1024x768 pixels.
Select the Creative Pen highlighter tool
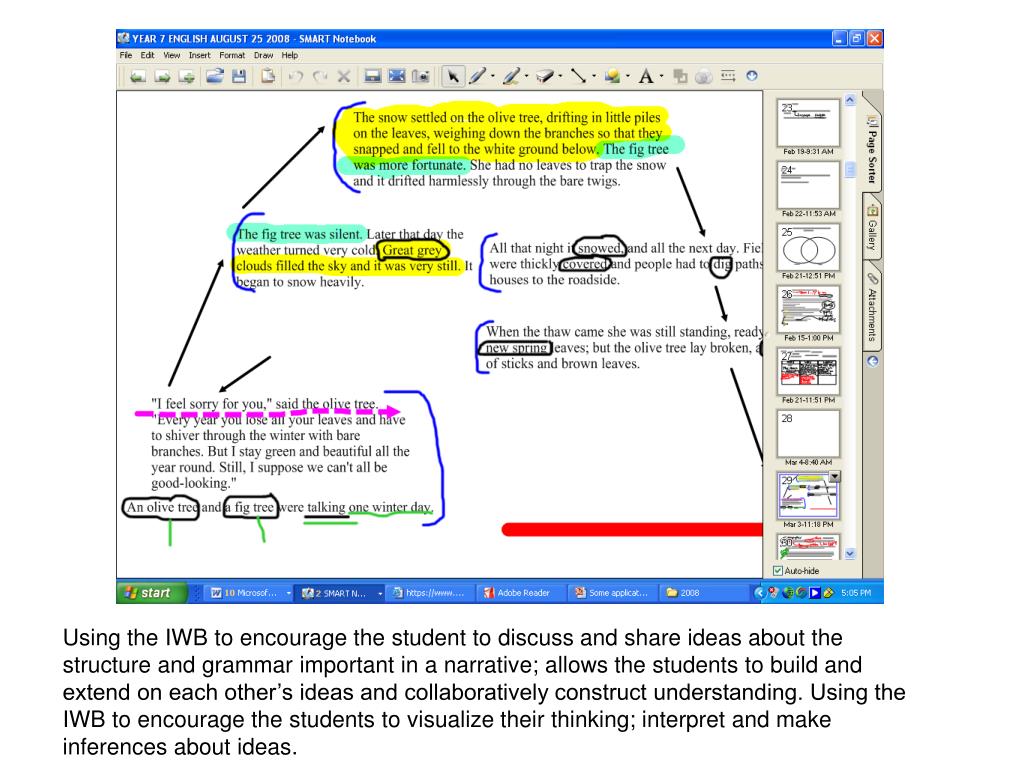[511, 76]
